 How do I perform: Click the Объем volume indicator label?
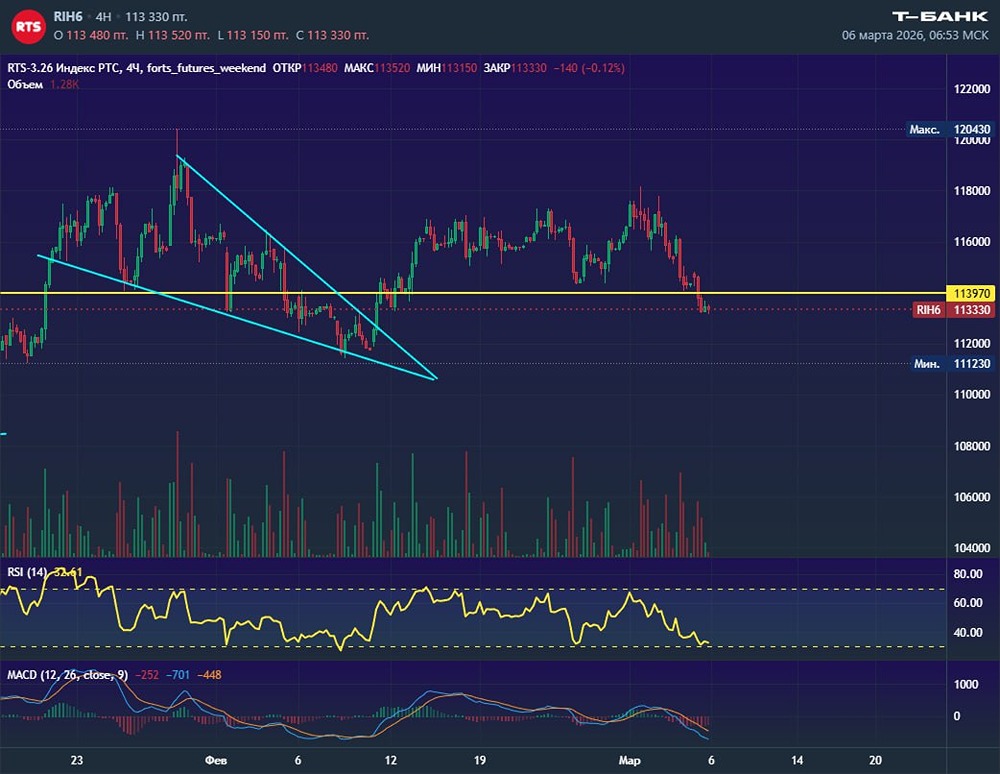point(25,84)
